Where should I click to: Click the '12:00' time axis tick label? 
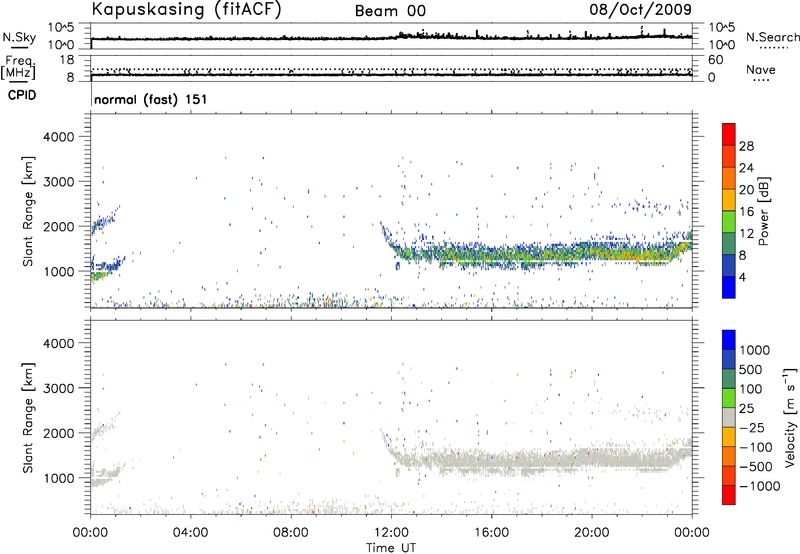391,533
